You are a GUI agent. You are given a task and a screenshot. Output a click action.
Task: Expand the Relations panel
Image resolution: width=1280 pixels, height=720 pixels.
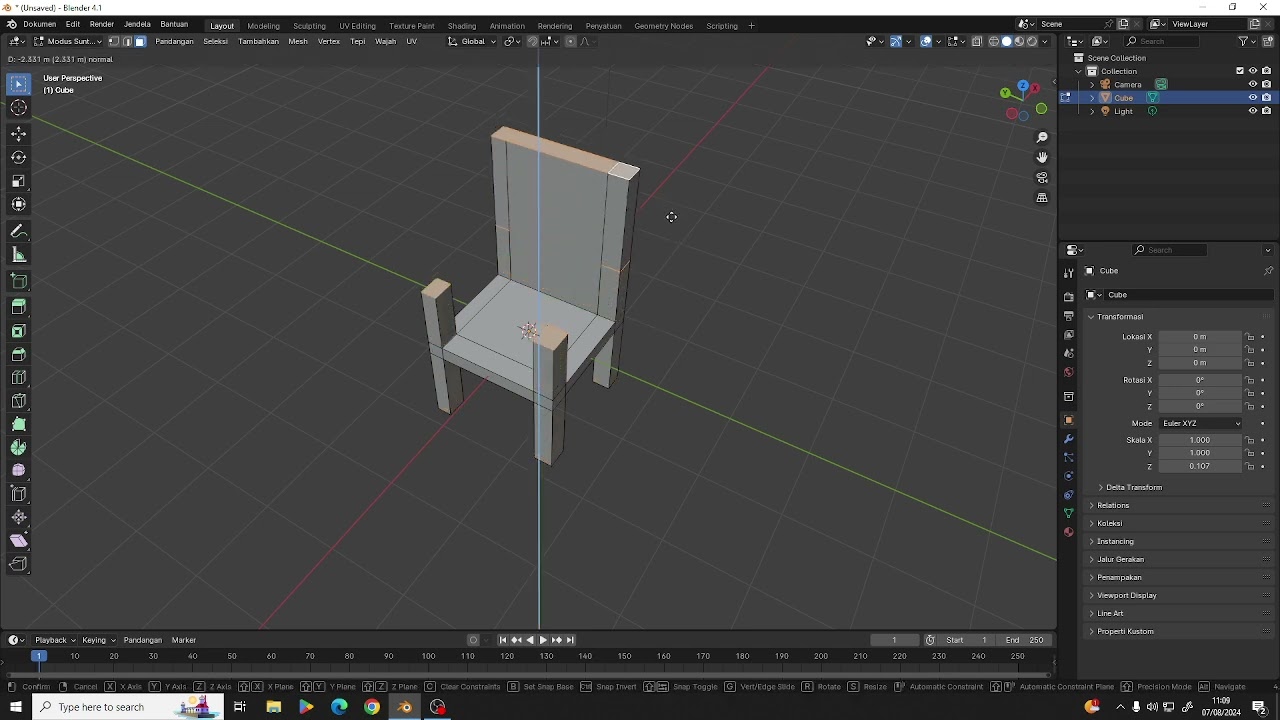(1112, 505)
